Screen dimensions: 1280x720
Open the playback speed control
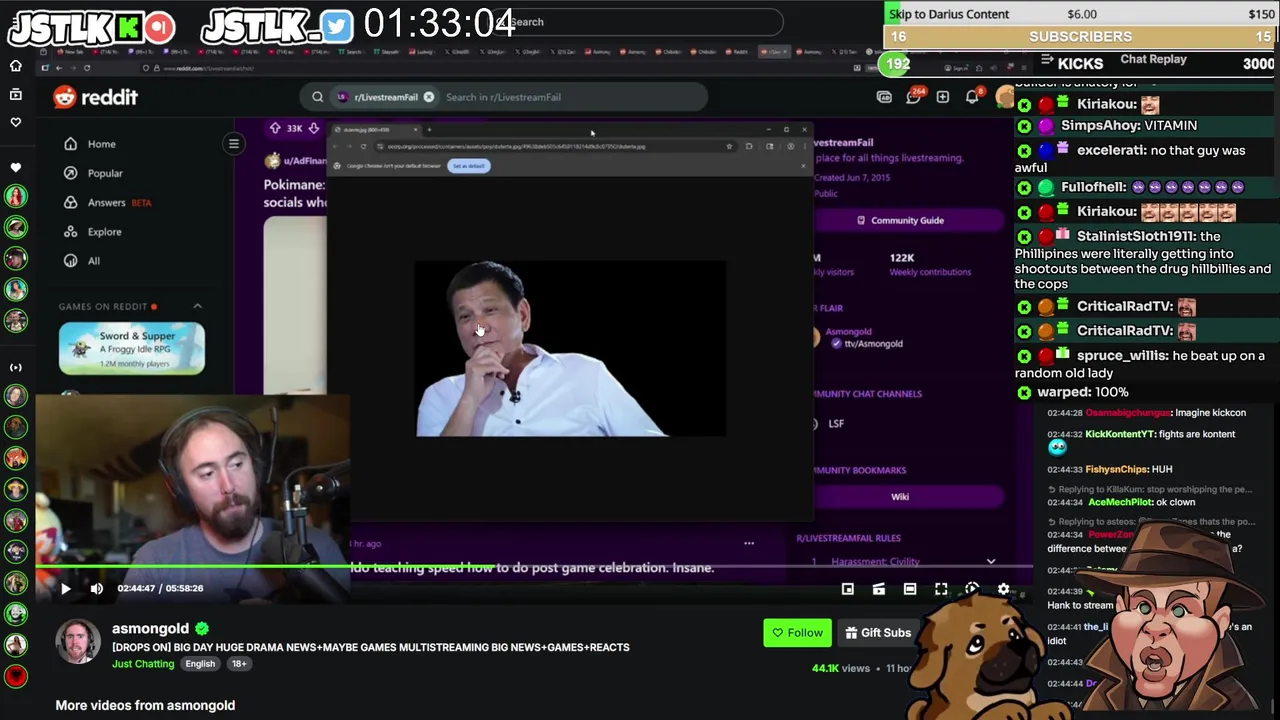[x=972, y=590]
